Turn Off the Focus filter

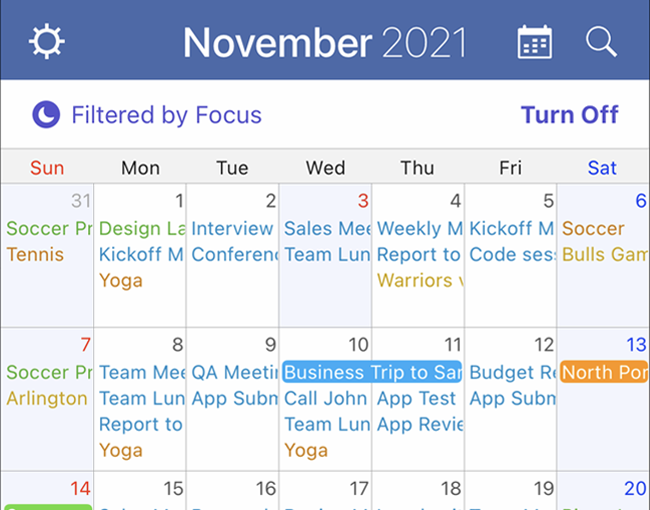[x=569, y=115]
